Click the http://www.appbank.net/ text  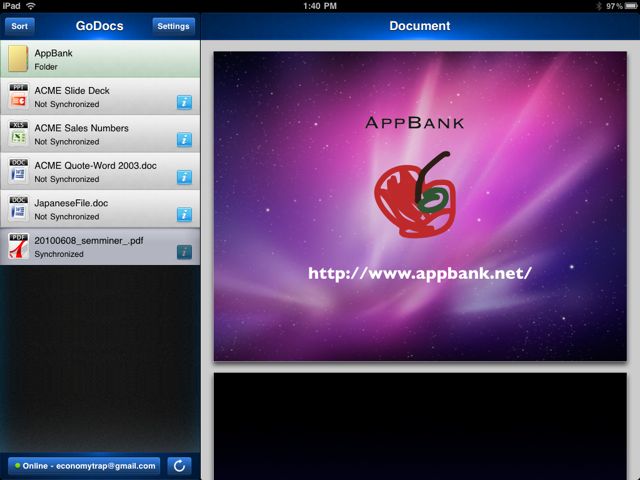(420, 273)
